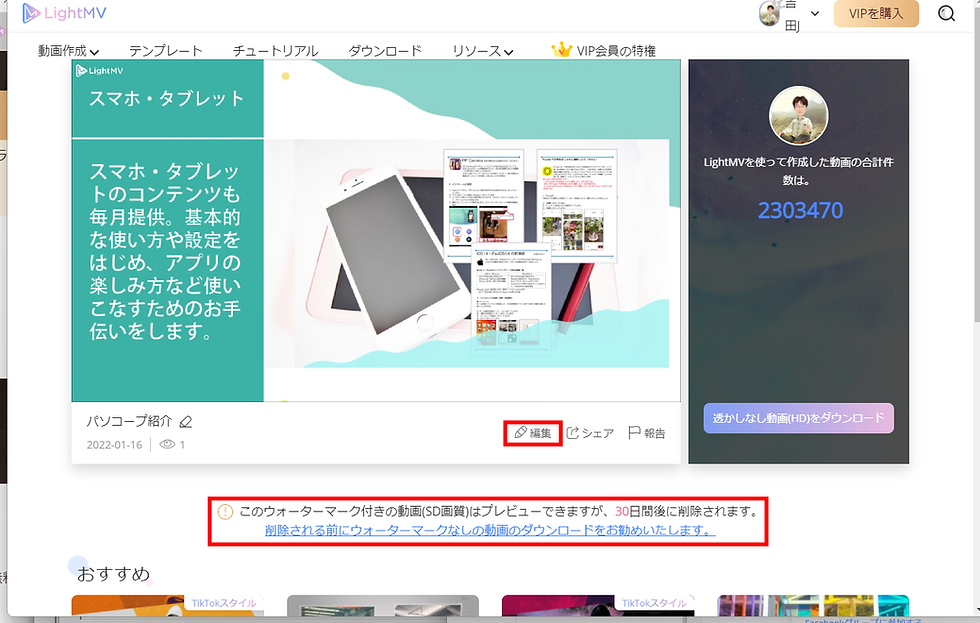The image size is (980, 623).
Task: Click the eye view count icon
Action: click(x=167, y=444)
